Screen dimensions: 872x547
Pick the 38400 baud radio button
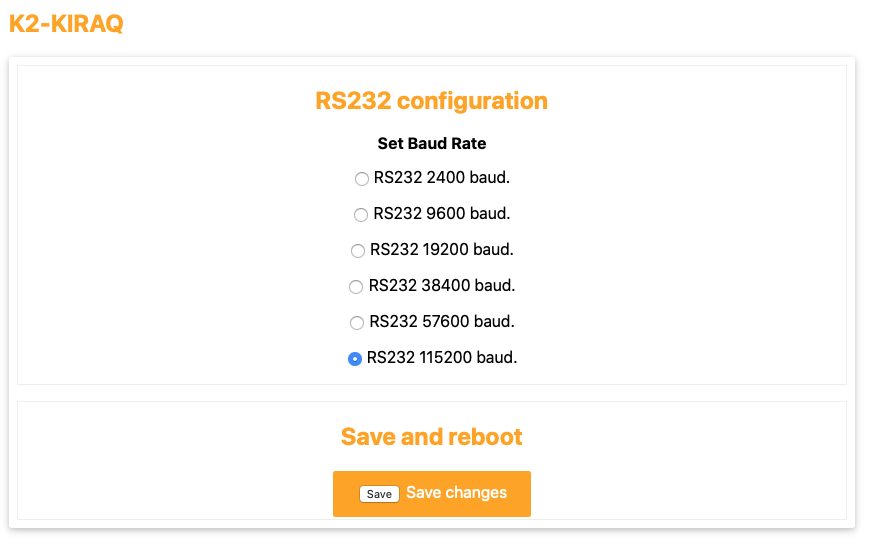click(356, 287)
